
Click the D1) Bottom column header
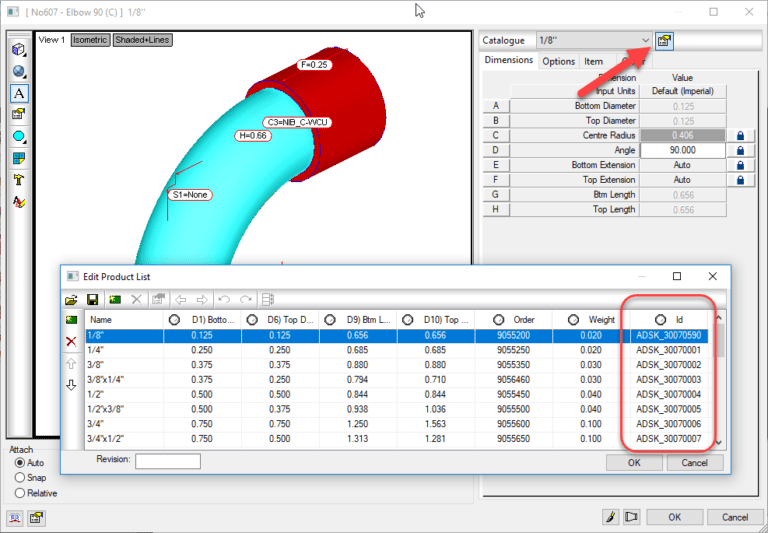pos(202,320)
